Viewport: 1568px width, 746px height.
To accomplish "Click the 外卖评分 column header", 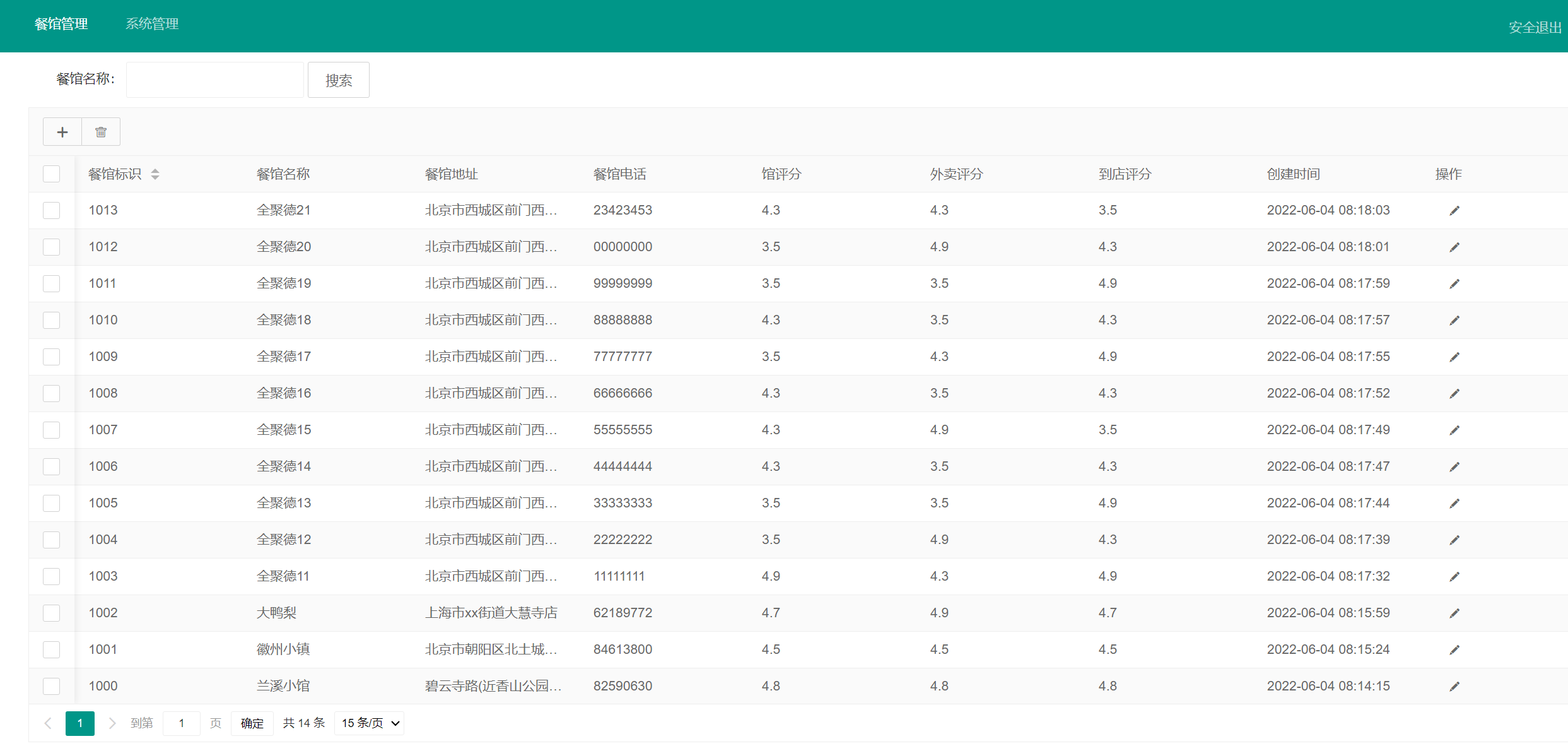I will click(x=957, y=174).
